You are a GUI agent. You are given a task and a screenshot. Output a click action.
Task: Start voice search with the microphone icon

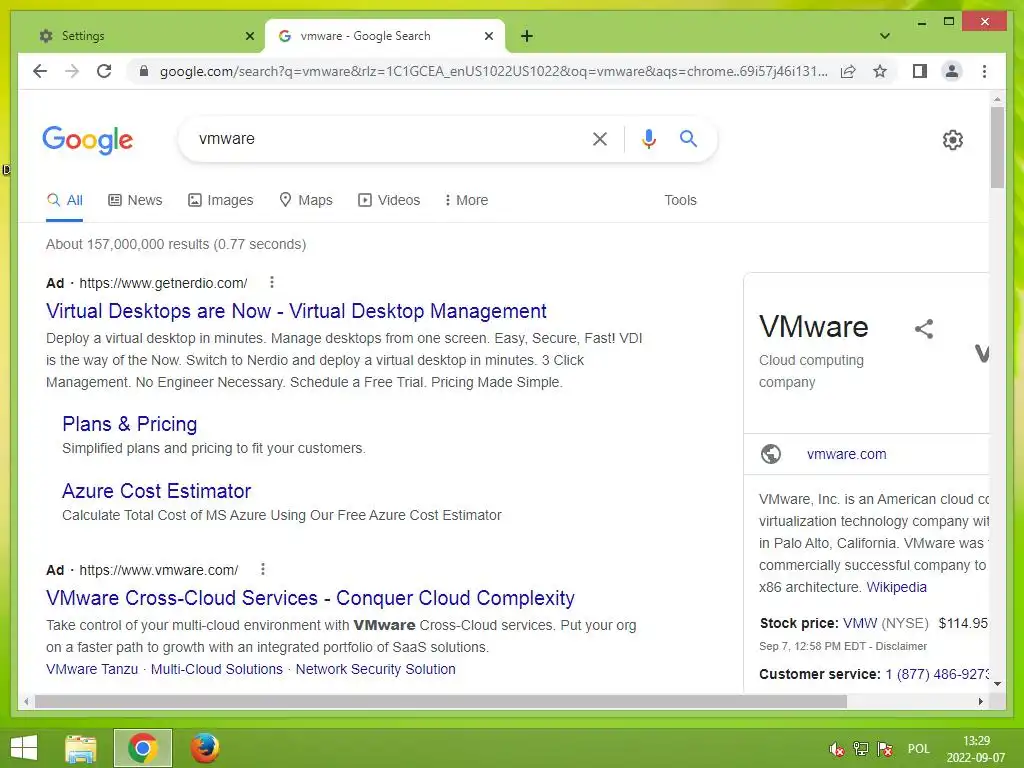pos(648,138)
